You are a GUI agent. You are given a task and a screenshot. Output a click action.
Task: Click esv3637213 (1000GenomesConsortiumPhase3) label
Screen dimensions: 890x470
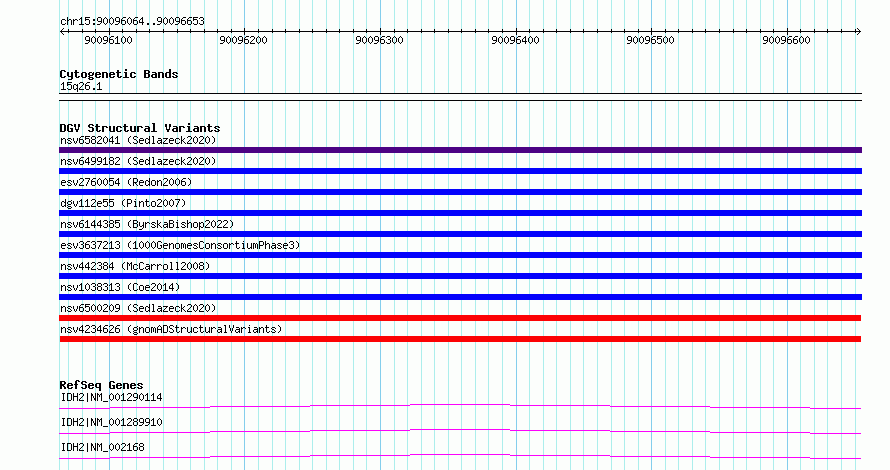coord(180,245)
